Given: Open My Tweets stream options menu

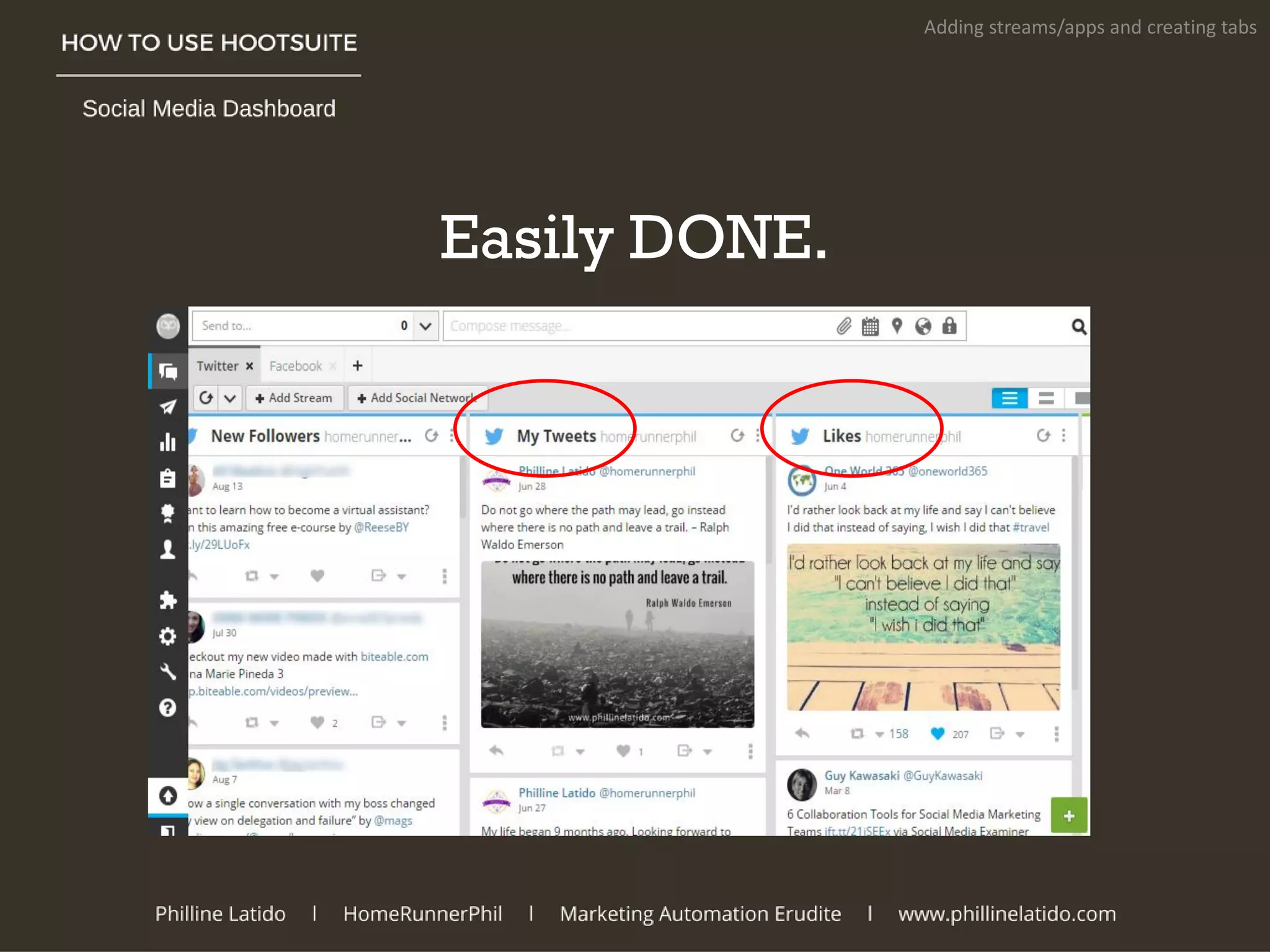Looking at the screenshot, I should (x=758, y=436).
